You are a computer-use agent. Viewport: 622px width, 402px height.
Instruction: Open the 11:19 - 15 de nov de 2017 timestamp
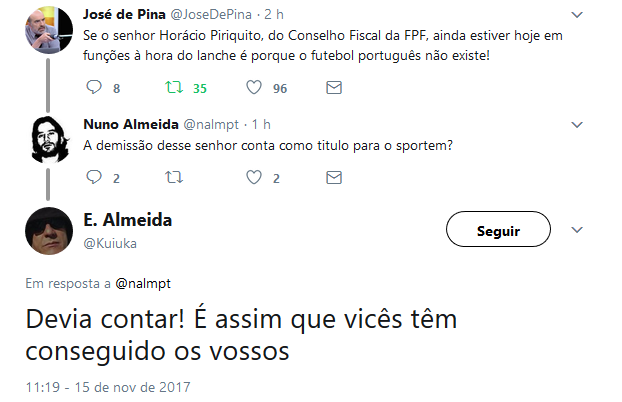107,386
